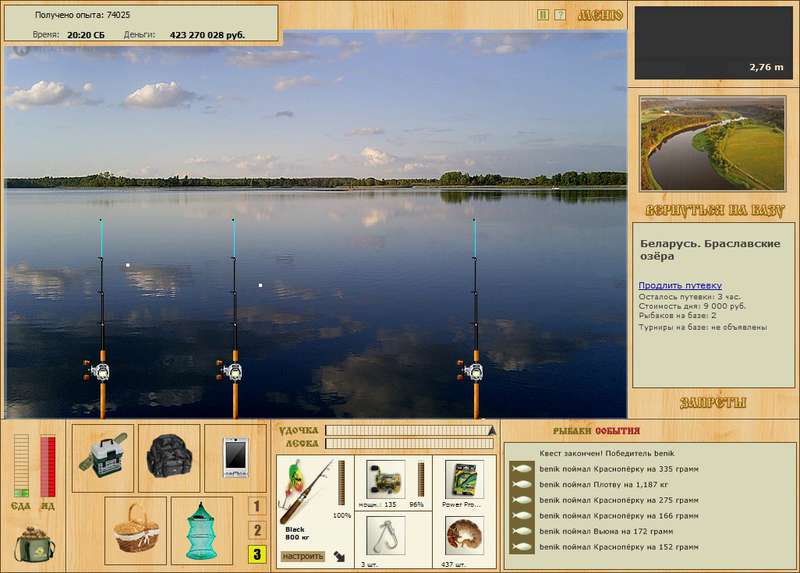Click fish icon beside Плотву 1,187 кг
800x573 pixels.
[521, 485]
